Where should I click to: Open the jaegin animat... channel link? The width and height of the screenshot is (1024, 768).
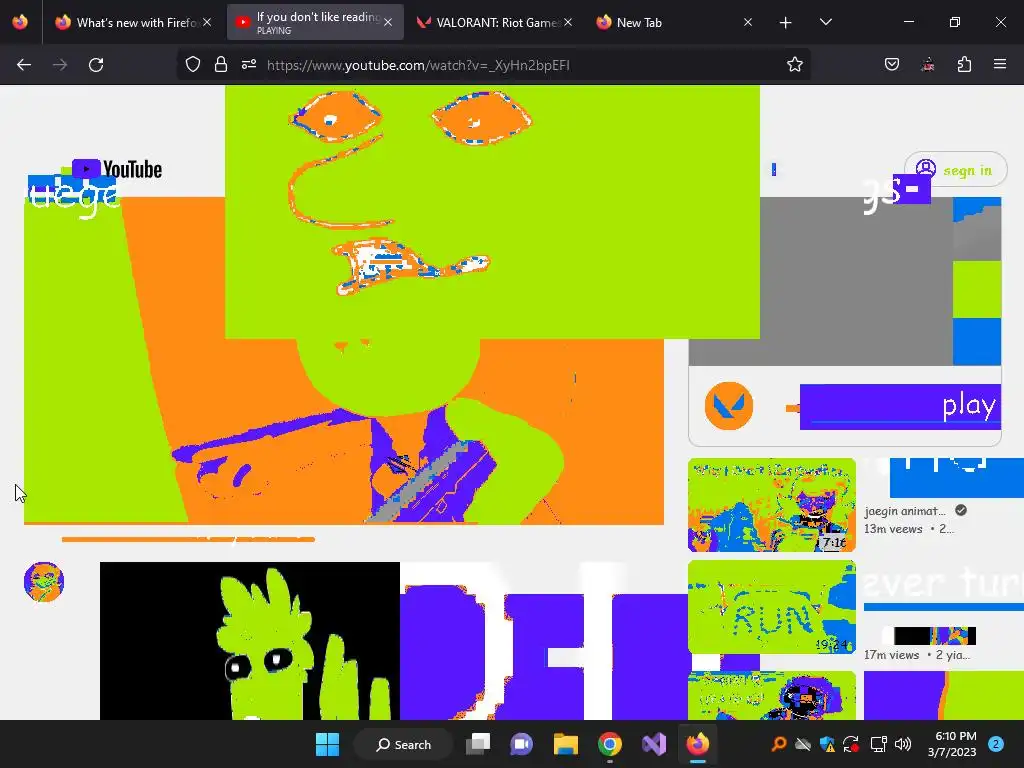pyautogui.click(x=904, y=511)
